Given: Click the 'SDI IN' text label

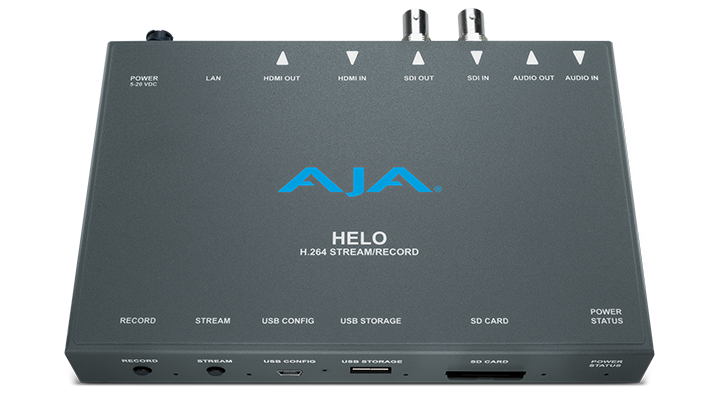Looking at the screenshot, I should [x=478, y=78].
